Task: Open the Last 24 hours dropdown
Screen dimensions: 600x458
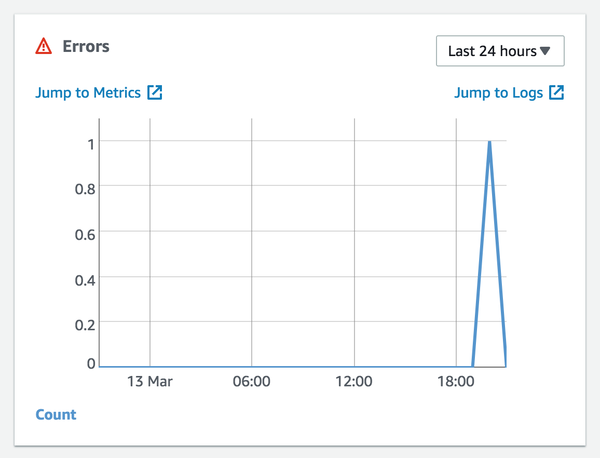Action: point(500,51)
